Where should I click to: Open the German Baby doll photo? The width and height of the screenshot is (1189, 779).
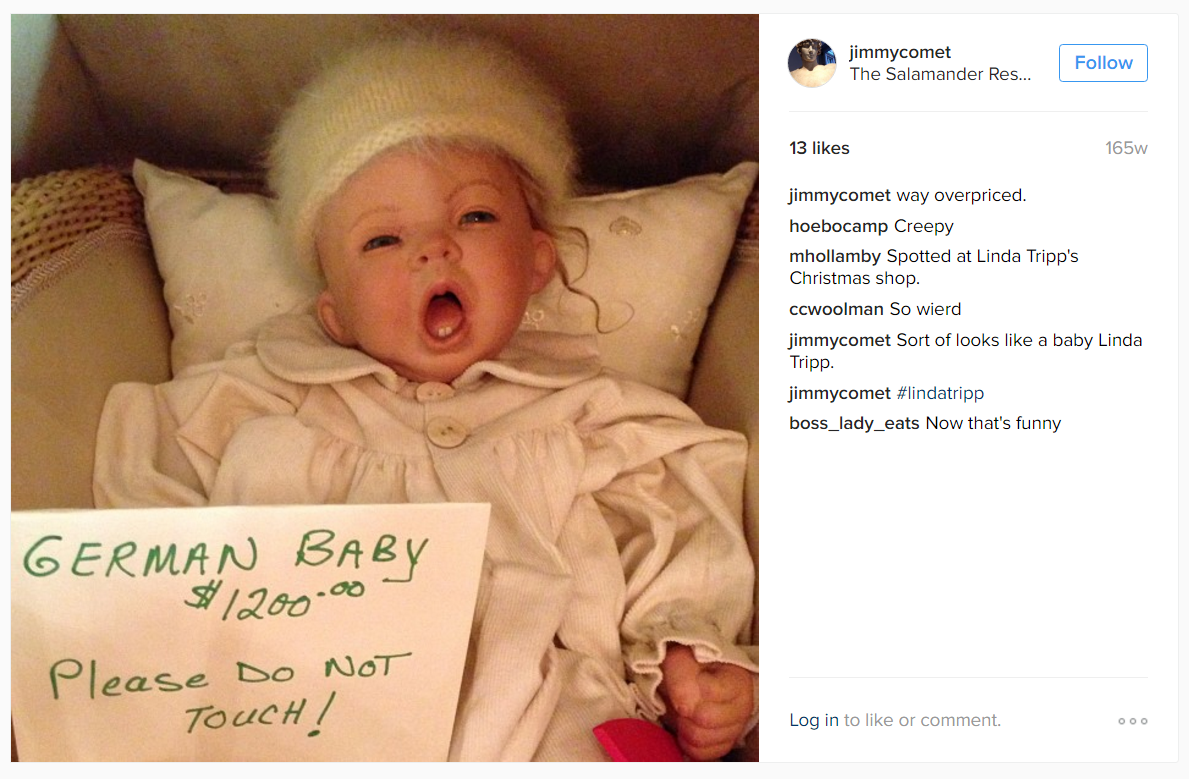click(x=384, y=388)
